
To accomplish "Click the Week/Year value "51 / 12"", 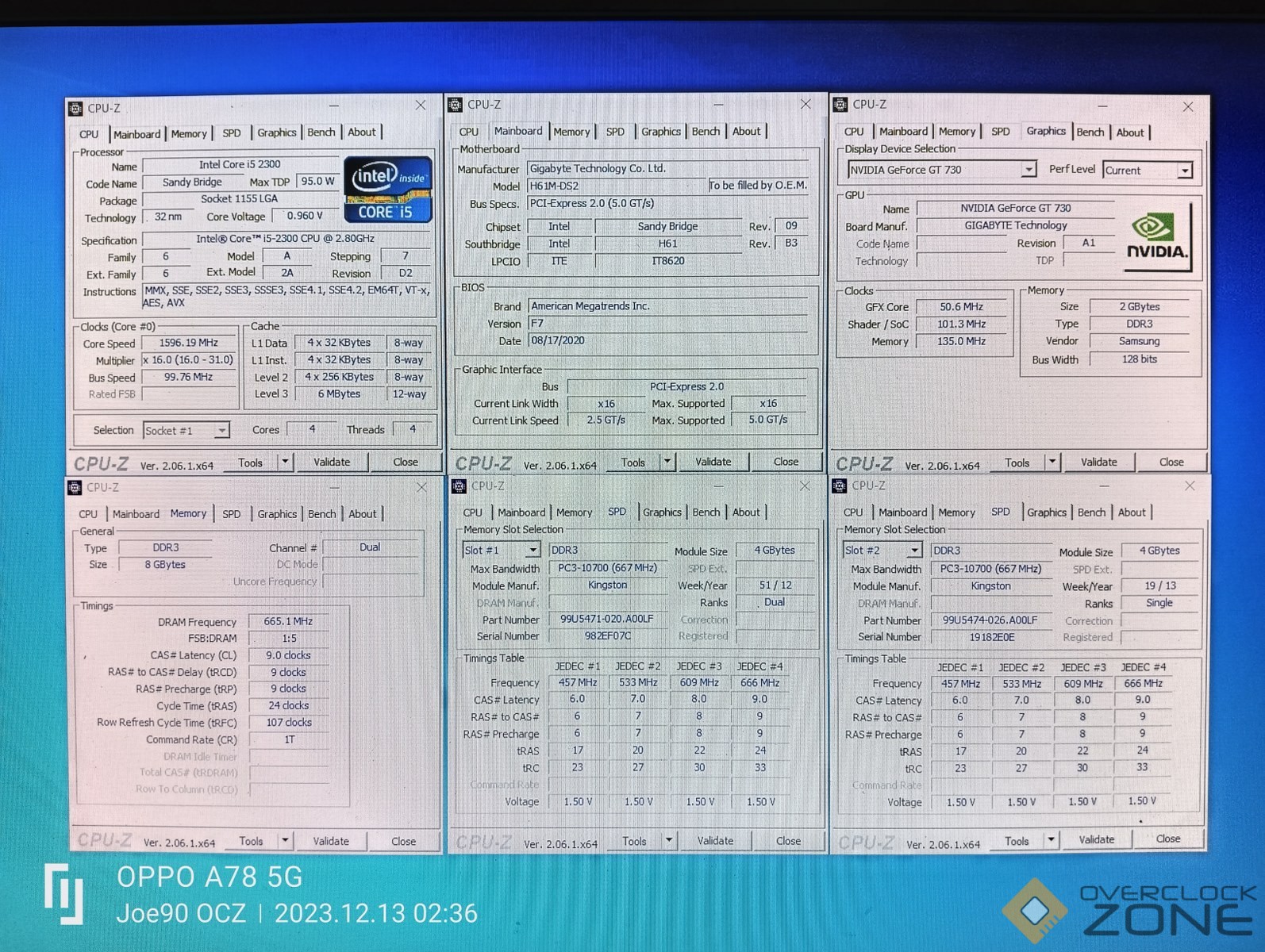I will [x=775, y=585].
